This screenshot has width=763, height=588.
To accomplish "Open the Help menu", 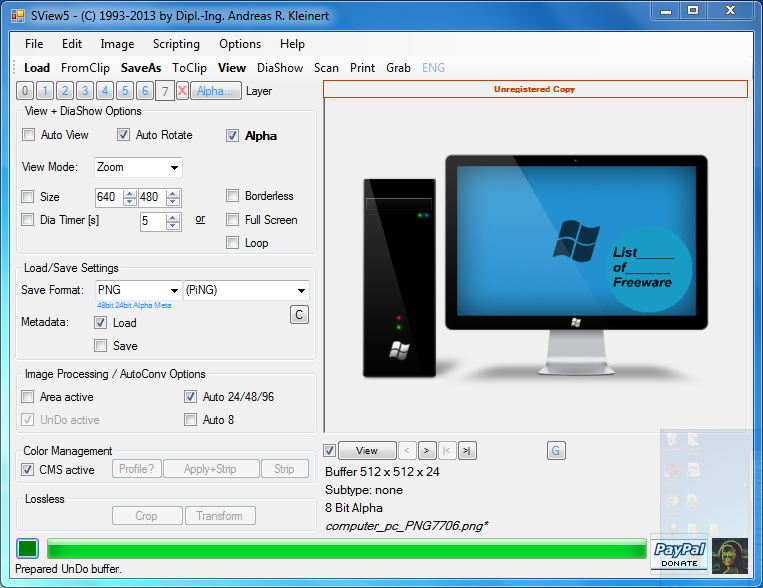I will point(292,44).
